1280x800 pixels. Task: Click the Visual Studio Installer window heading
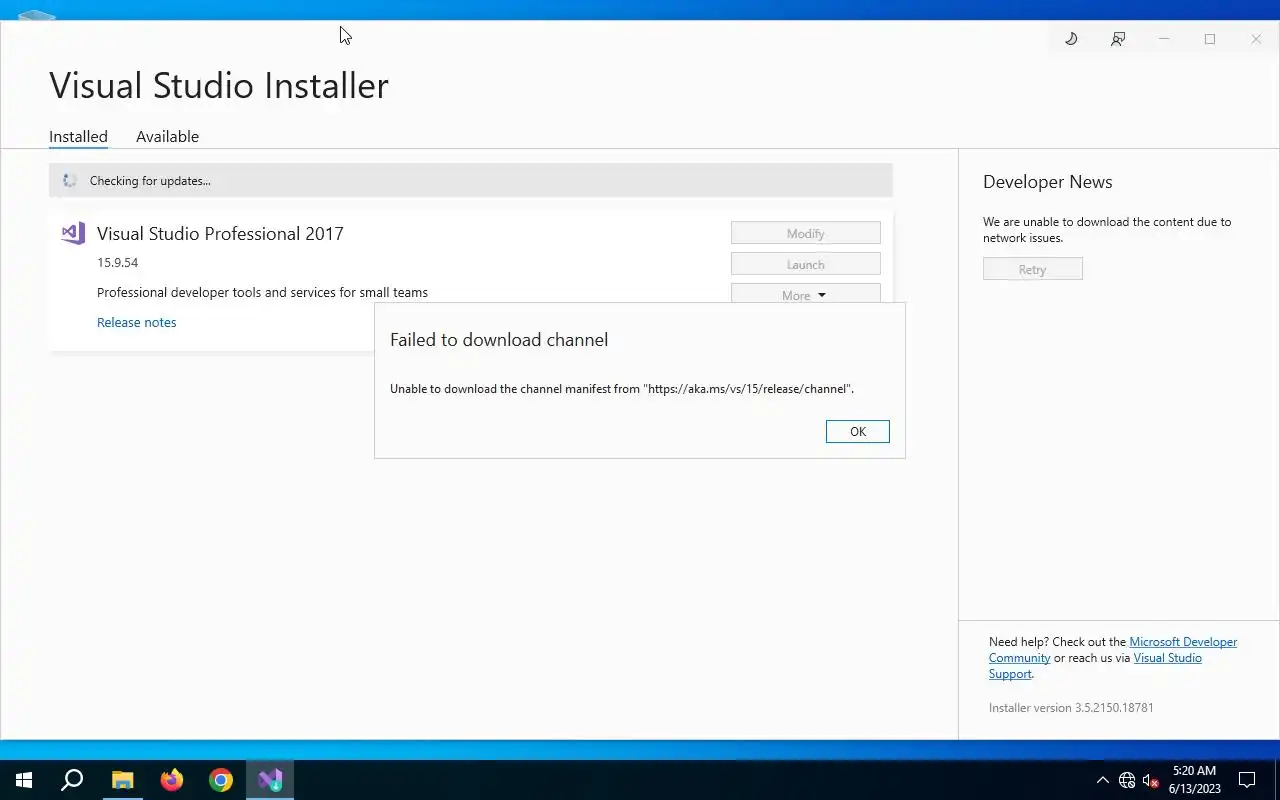pos(219,85)
